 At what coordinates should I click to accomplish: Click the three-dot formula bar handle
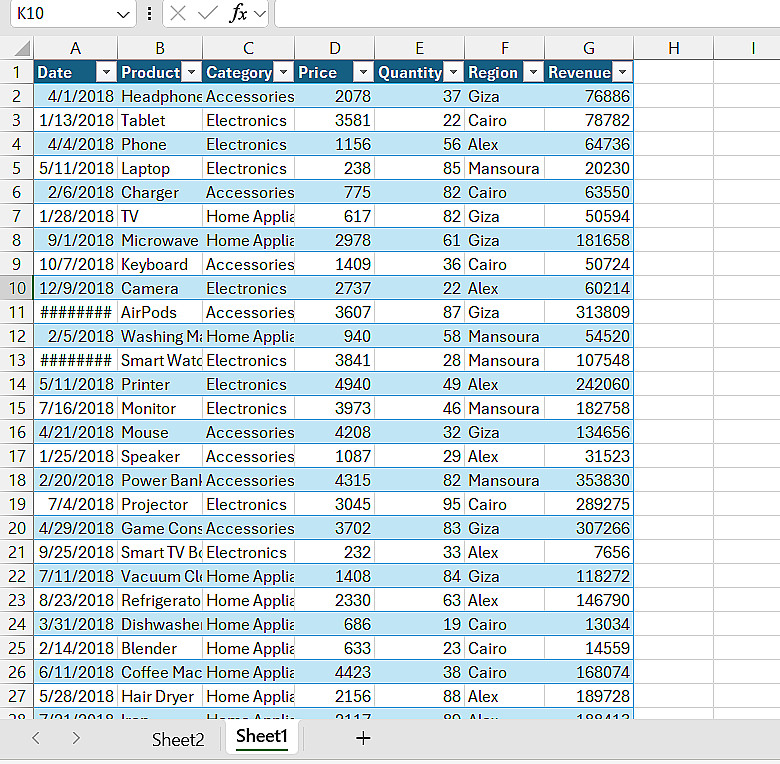click(x=149, y=13)
